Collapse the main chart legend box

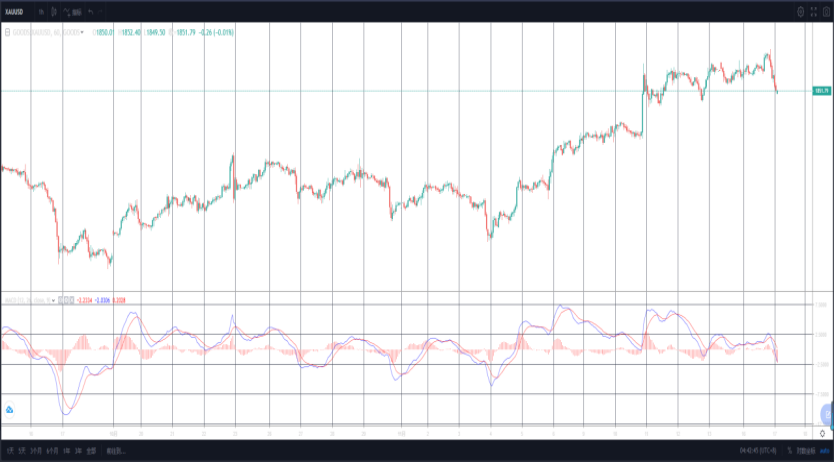[7, 32]
